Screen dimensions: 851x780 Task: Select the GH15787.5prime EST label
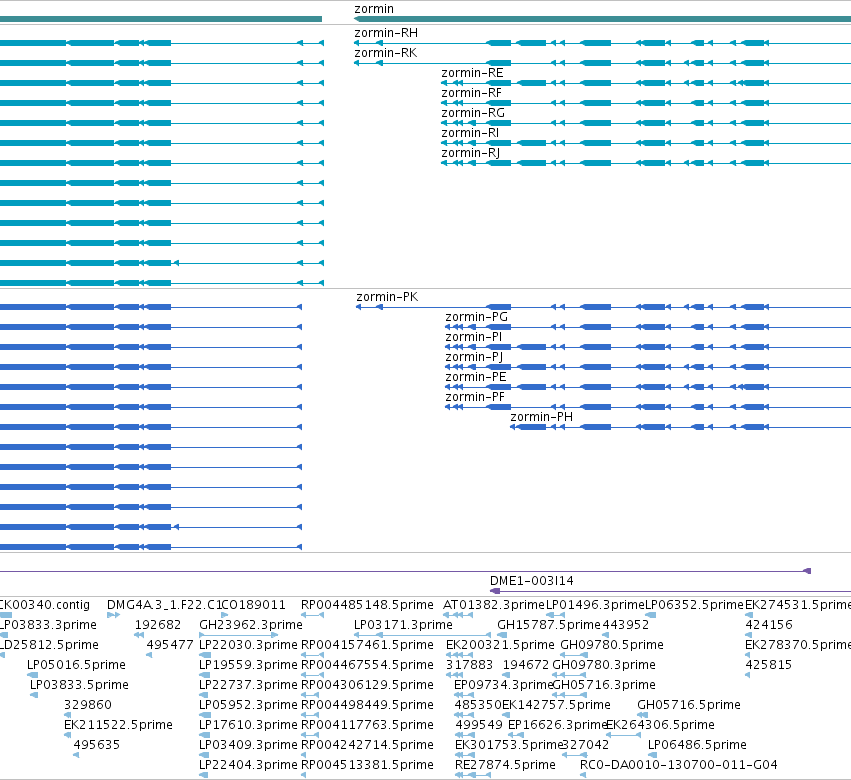tap(549, 625)
